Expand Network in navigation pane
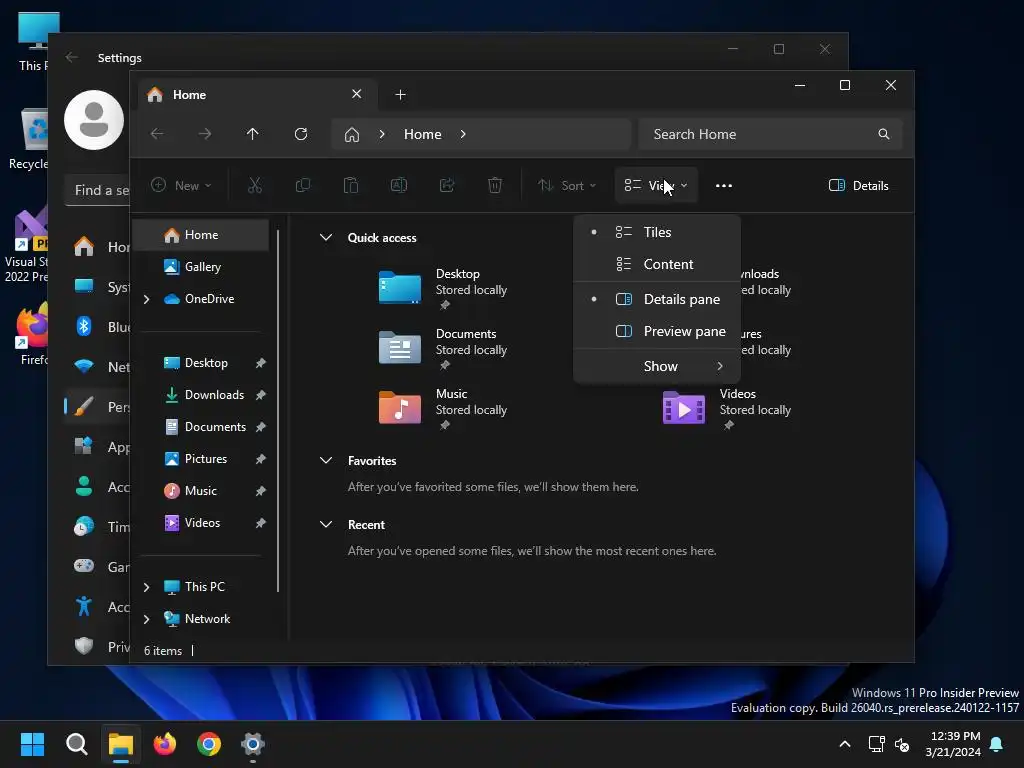The image size is (1024, 768). pyautogui.click(x=146, y=619)
